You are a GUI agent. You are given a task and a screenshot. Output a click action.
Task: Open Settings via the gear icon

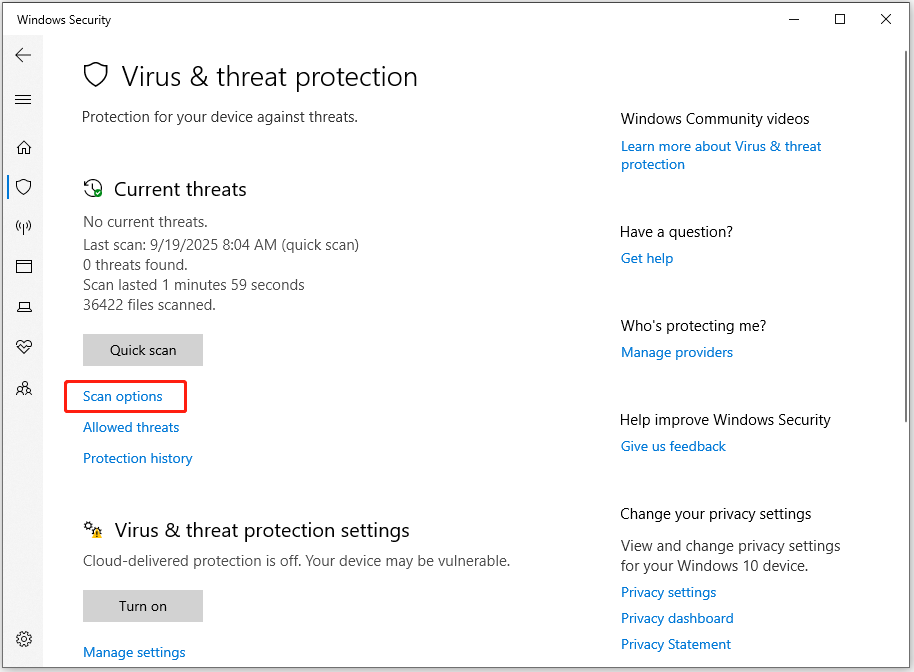[23, 639]
